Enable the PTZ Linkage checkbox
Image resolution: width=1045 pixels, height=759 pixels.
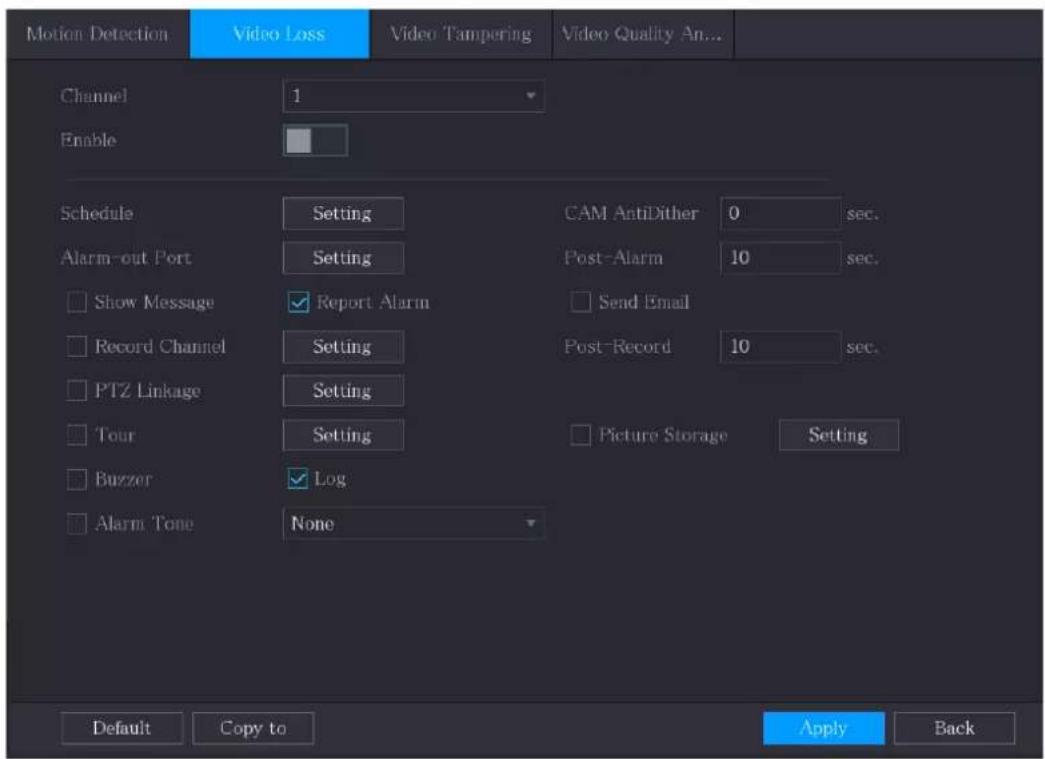click(x=77, y=390)
